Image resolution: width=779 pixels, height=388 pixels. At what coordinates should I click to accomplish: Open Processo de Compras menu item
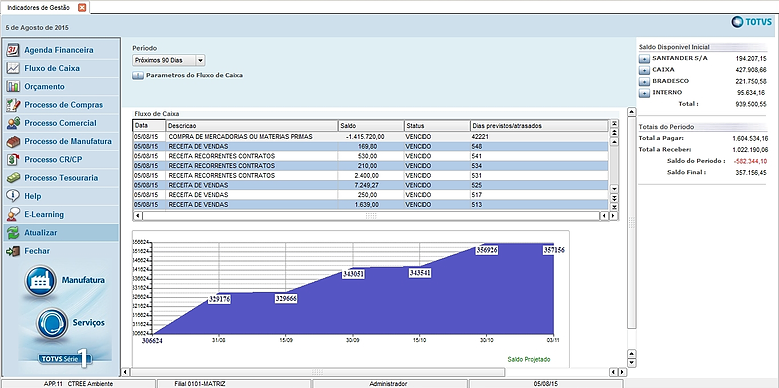pyautogui.click(x=61, y=105)
